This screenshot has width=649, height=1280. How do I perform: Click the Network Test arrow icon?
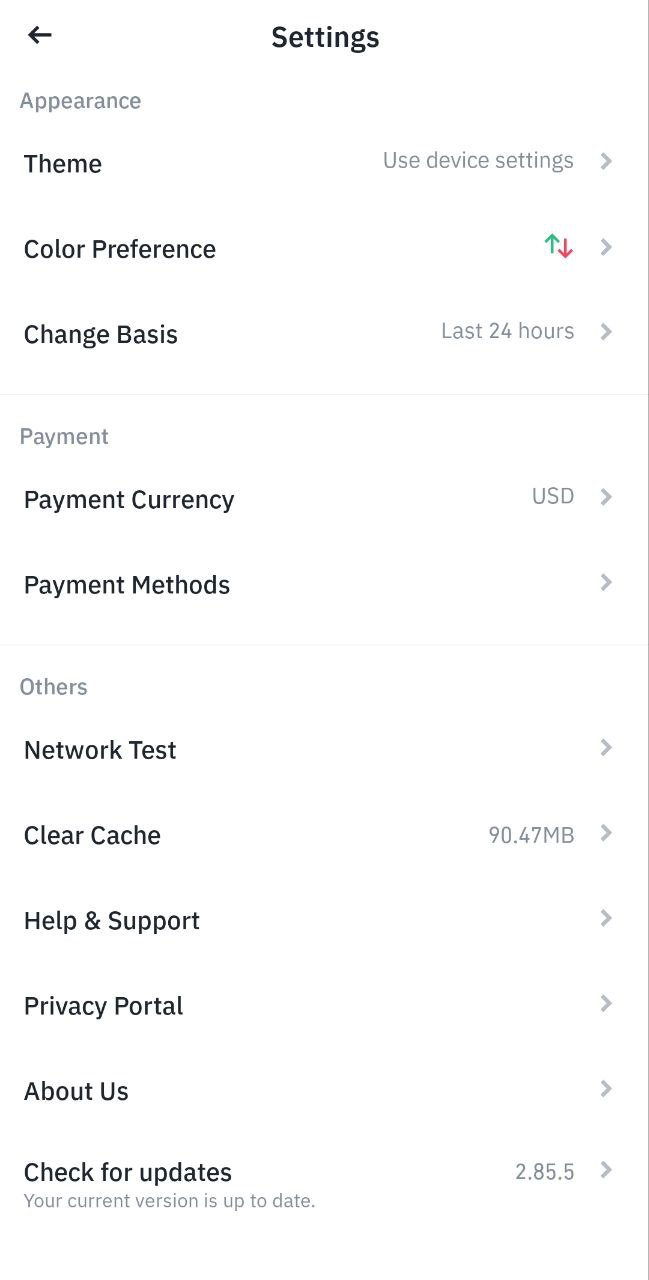[x=606, y=747]
